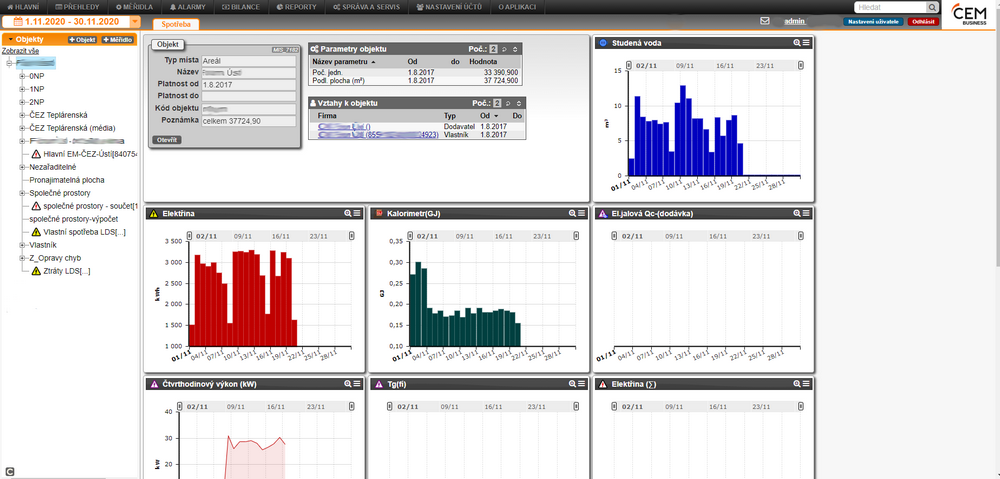The height and width of the screenshot is (479, 1000).
Task: Open the Elektřina chart hamburger menu
Action: click(357, 214)
